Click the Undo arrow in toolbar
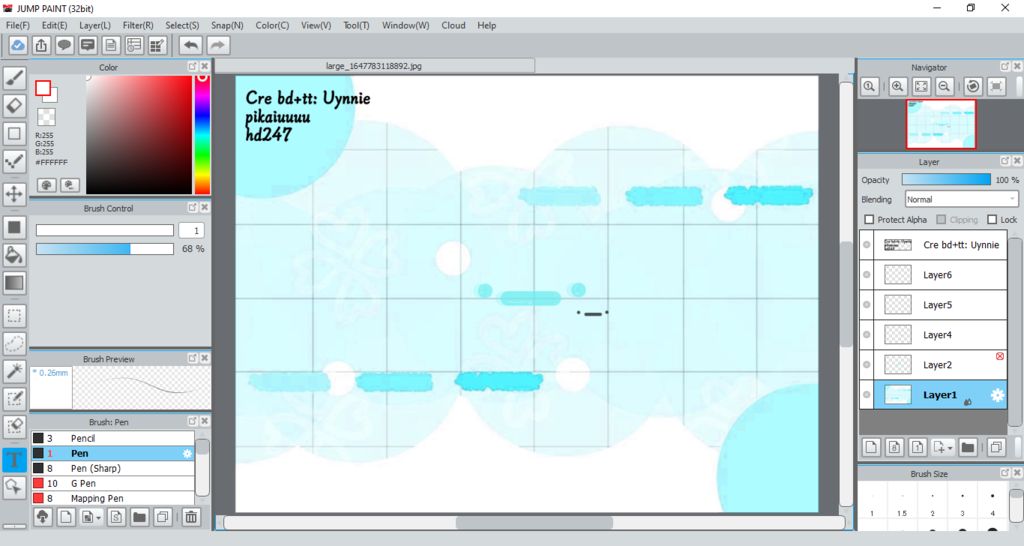Viewport: 1024px width, 546px height. tap(191, 46)
